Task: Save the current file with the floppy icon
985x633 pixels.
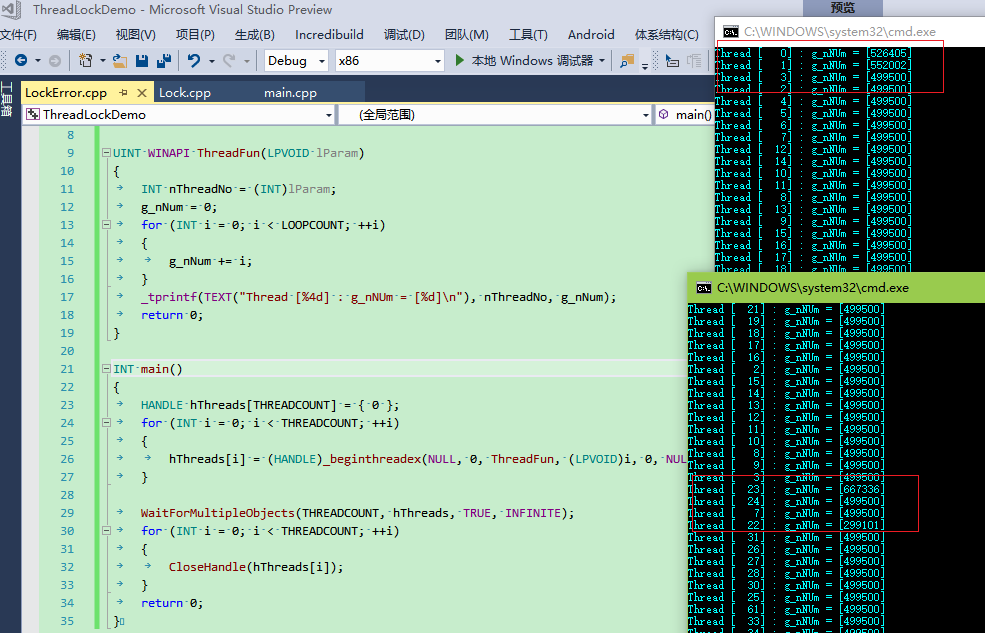Action: point(141,61)
